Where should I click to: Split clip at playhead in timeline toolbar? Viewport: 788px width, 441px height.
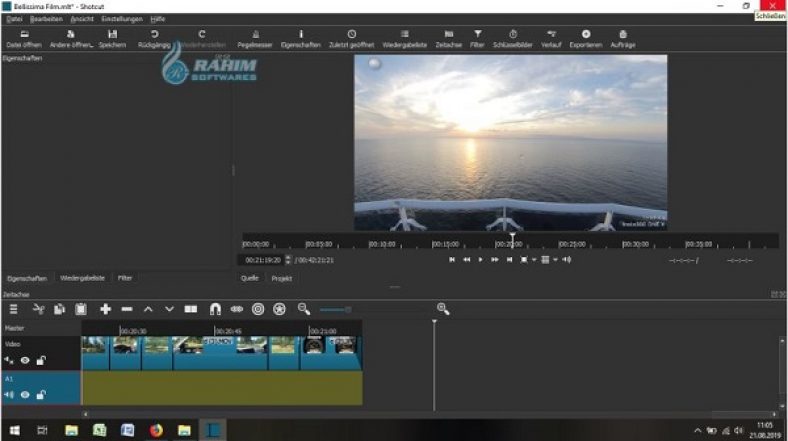[x=190, y=309]
